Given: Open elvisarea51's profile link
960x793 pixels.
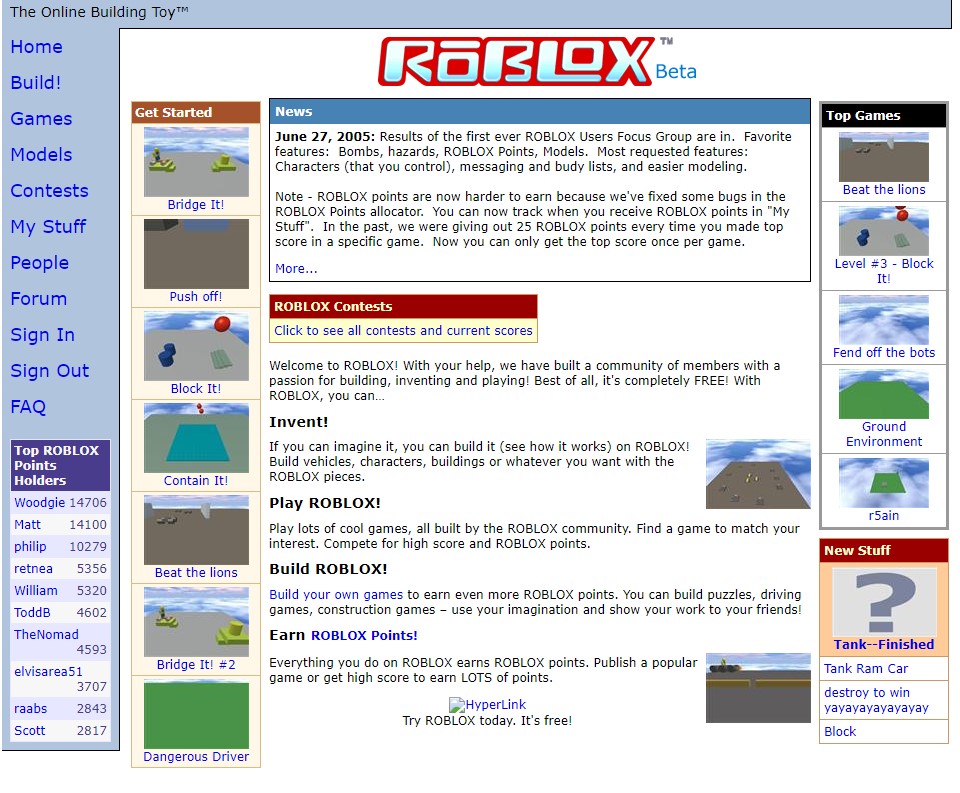Looking at the screenshot, I should (48, 672).
